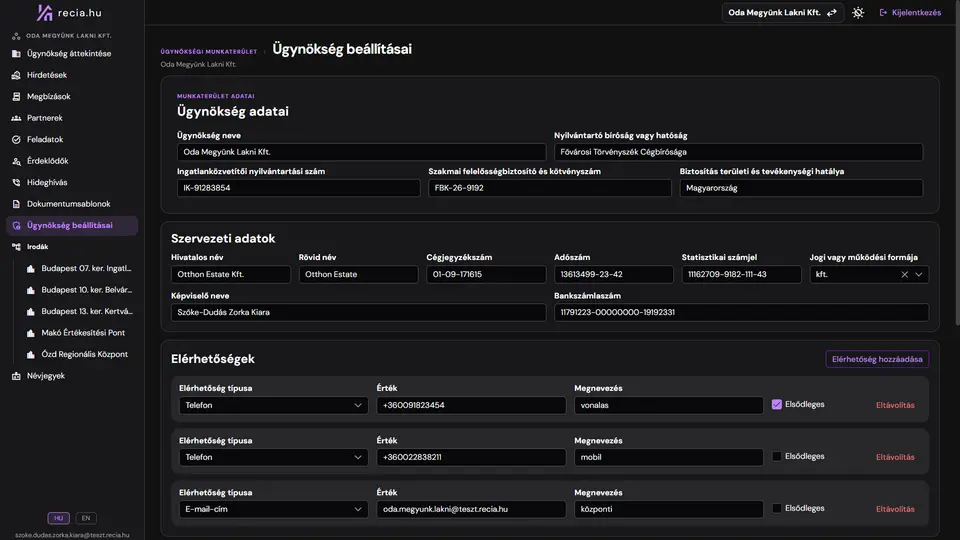Toggle the light/dark theme sun icon
This screenshot has width=960, height=540.
click(x=858, y=12)
